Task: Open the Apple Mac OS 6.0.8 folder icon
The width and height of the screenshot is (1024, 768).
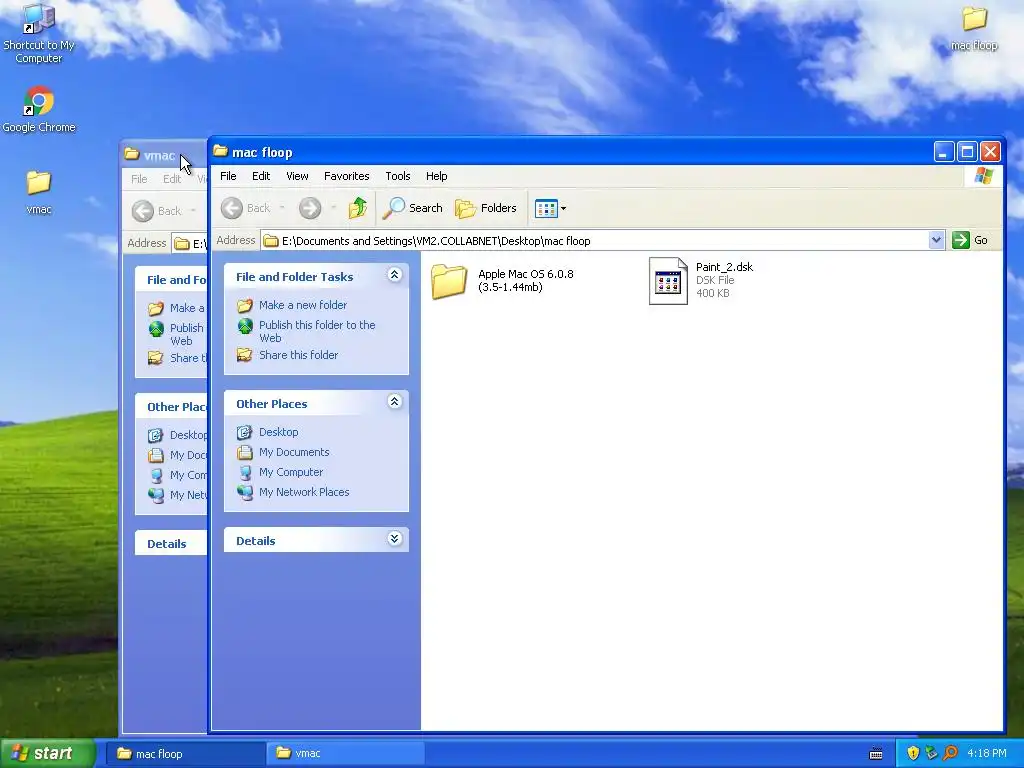Action: coord(449,281)
